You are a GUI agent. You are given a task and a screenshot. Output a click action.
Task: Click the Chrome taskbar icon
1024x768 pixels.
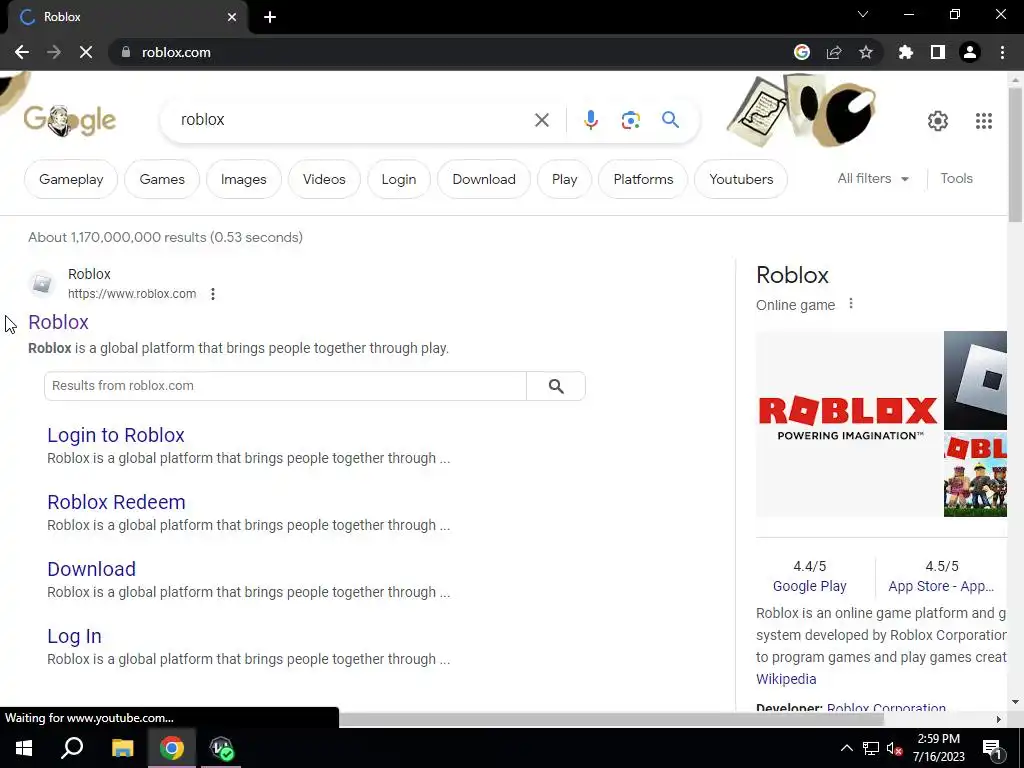click(172, 748)
